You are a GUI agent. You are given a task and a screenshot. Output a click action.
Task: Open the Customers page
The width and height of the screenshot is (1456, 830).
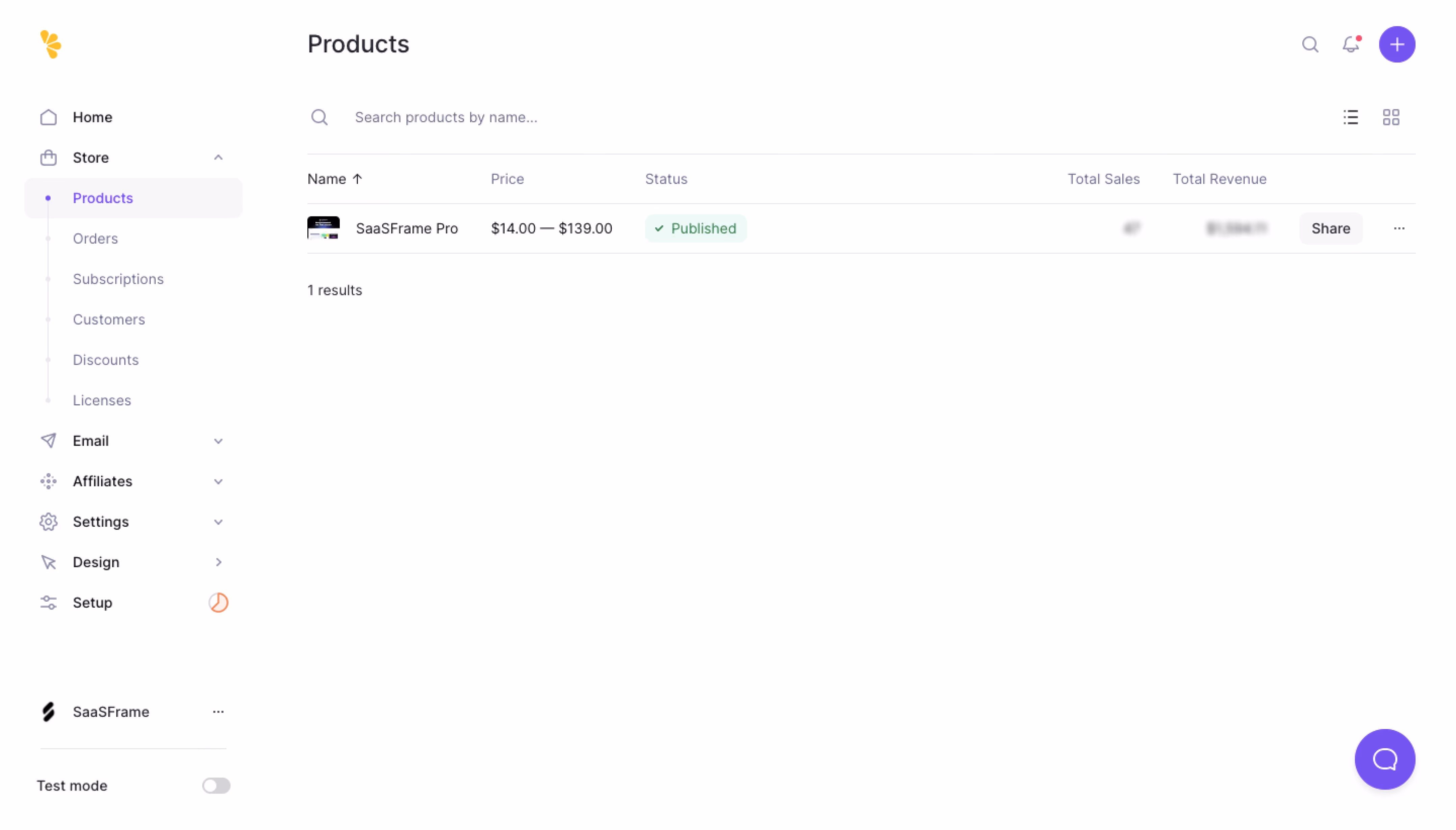click(109, 319)
